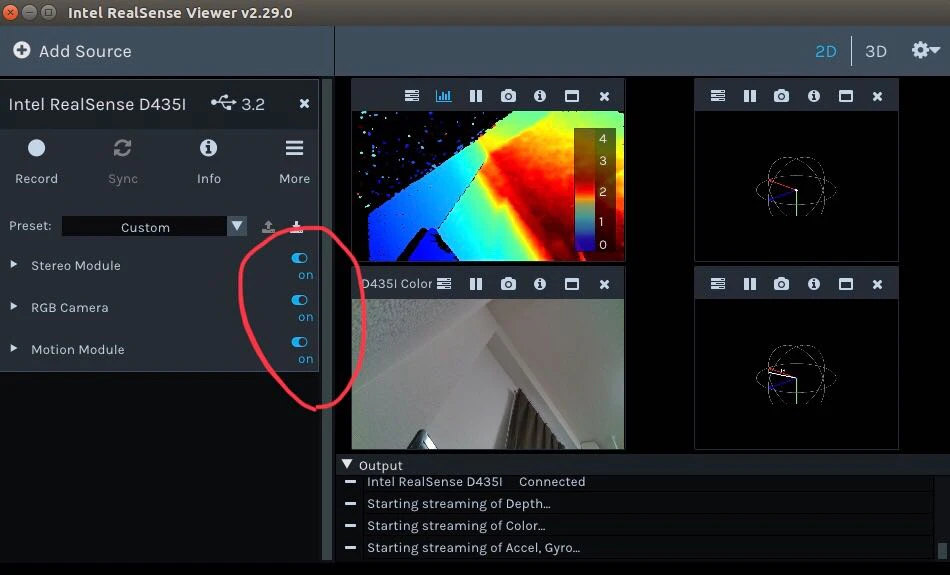Collapse the Output log panel

pos(347,464)
